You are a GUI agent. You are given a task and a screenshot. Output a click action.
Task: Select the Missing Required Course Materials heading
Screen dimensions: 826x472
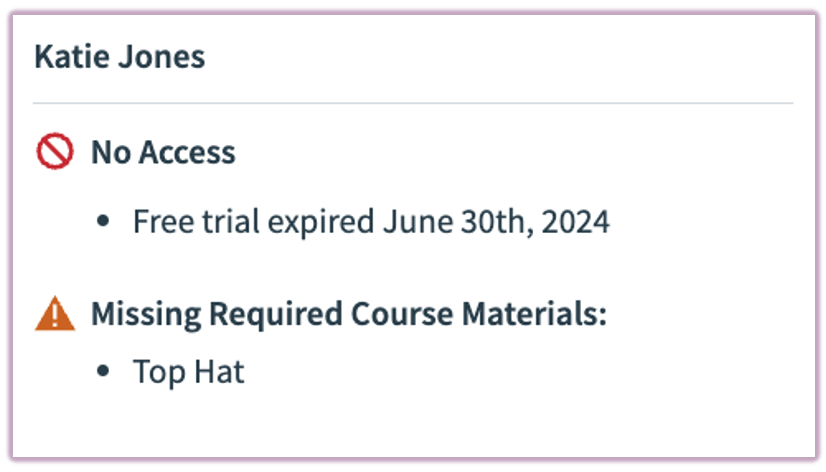coord(349,315)
